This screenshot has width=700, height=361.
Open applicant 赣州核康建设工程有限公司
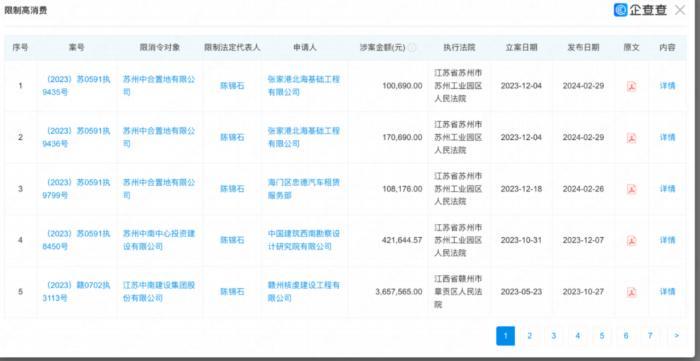tap(304, 292)
